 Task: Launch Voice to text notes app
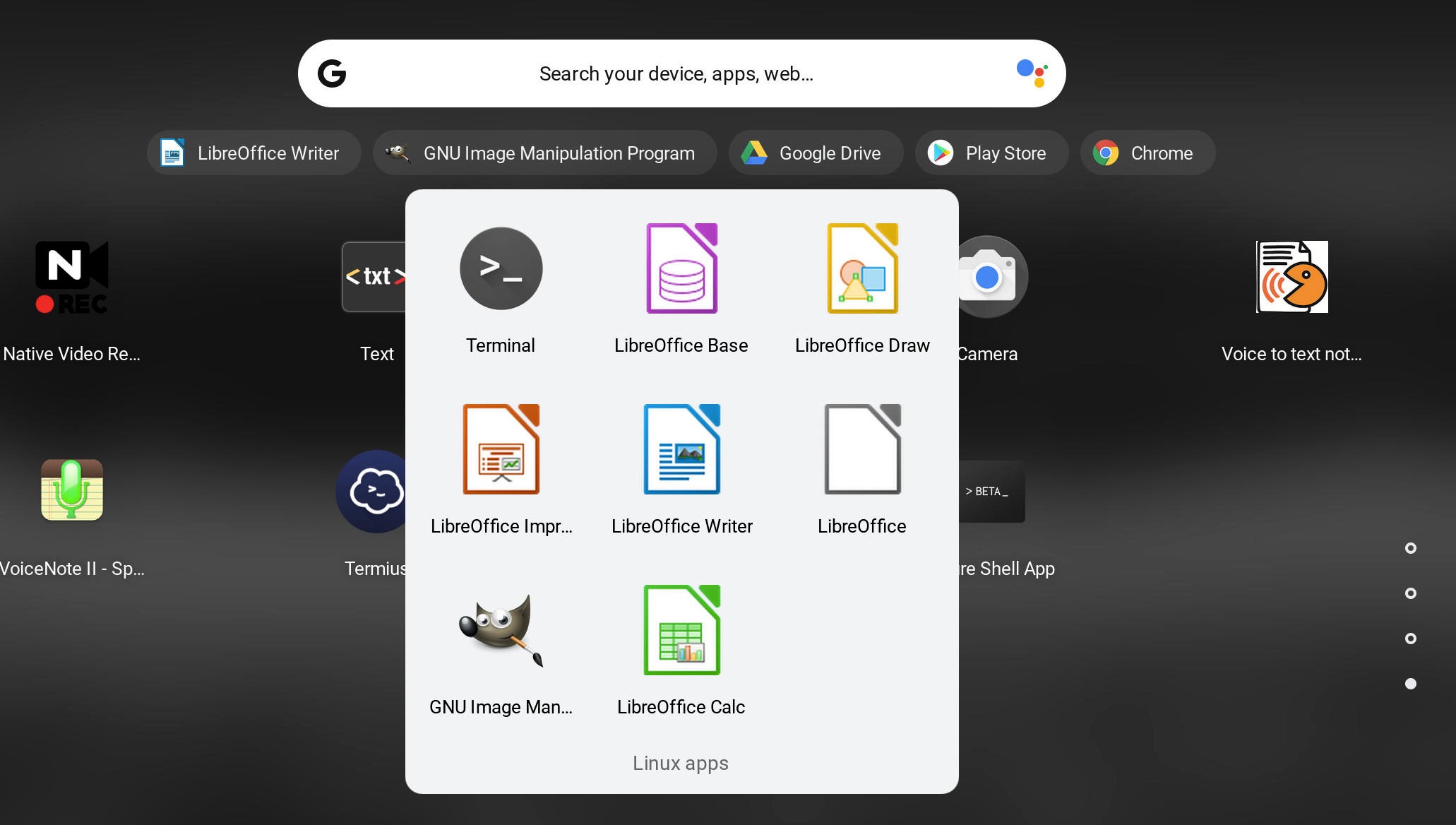coord(1291,277)
